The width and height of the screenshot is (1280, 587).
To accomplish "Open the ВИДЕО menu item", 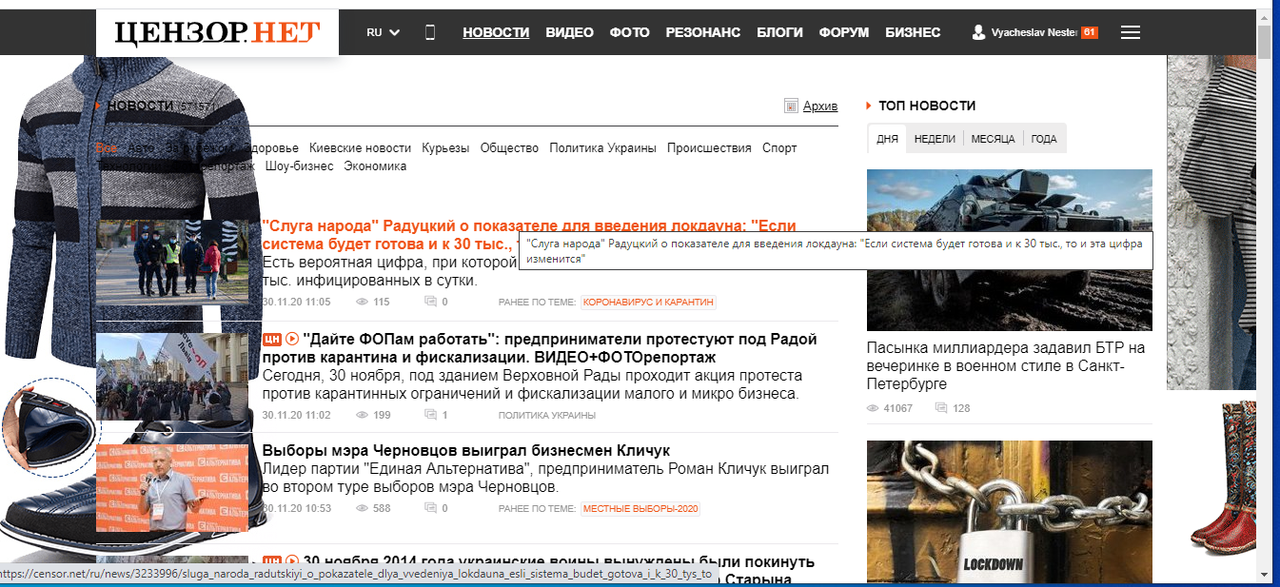I will 570,32.
